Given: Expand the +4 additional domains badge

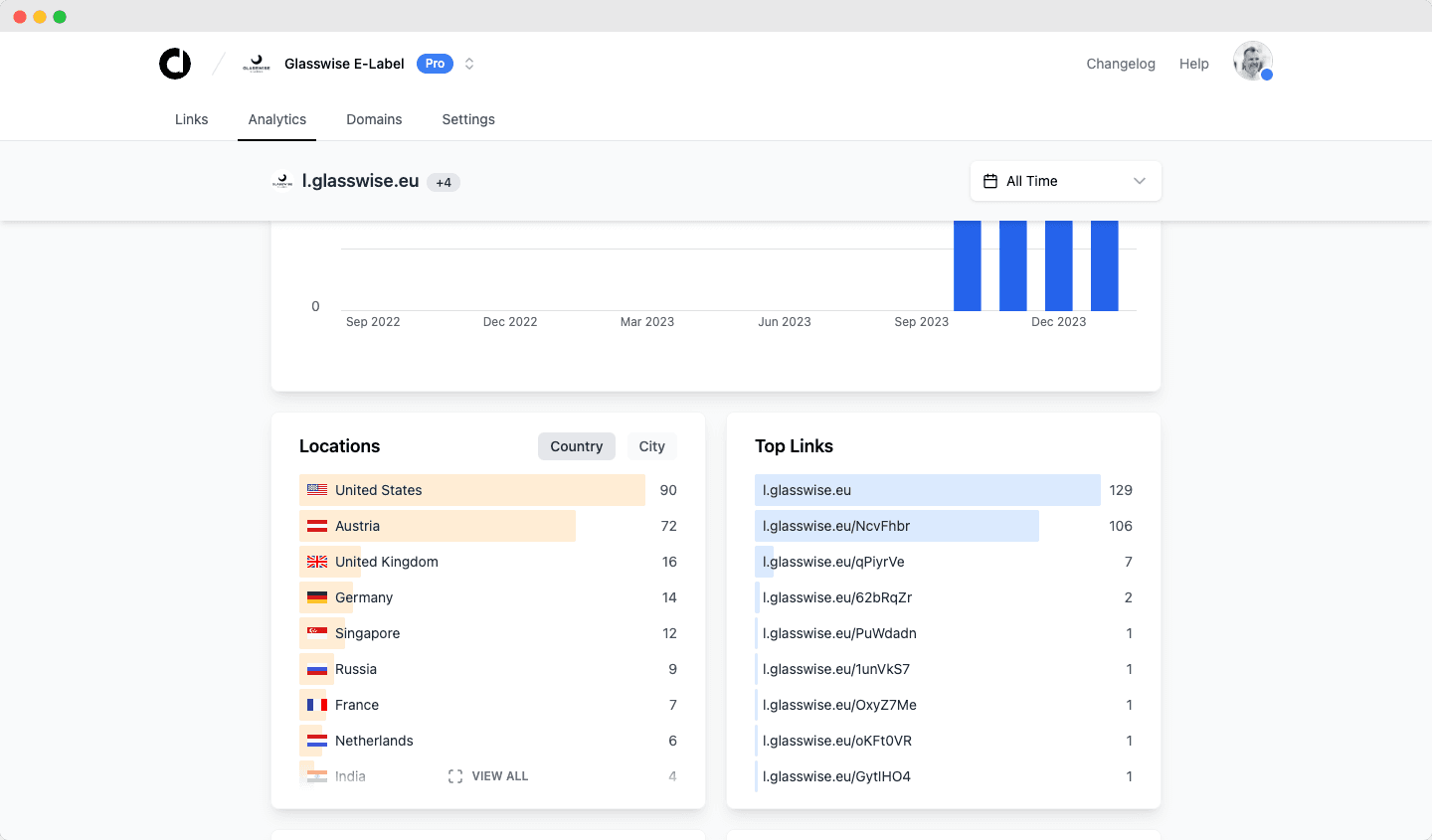Looking at the screenshot, I should pyautogui.click(x=443, y=182).
